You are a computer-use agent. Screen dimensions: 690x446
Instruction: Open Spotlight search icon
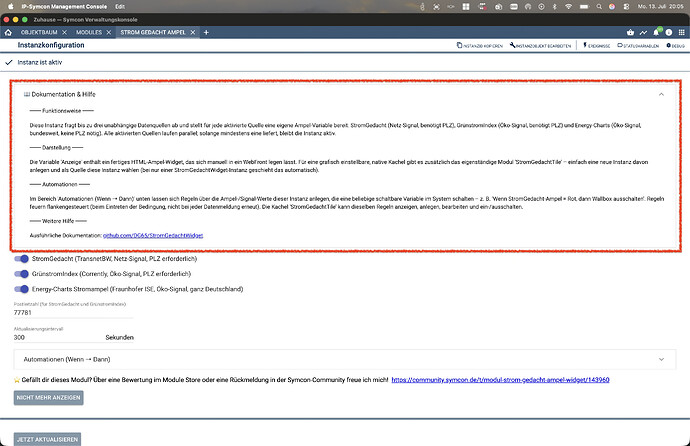[x=599, y=7]
